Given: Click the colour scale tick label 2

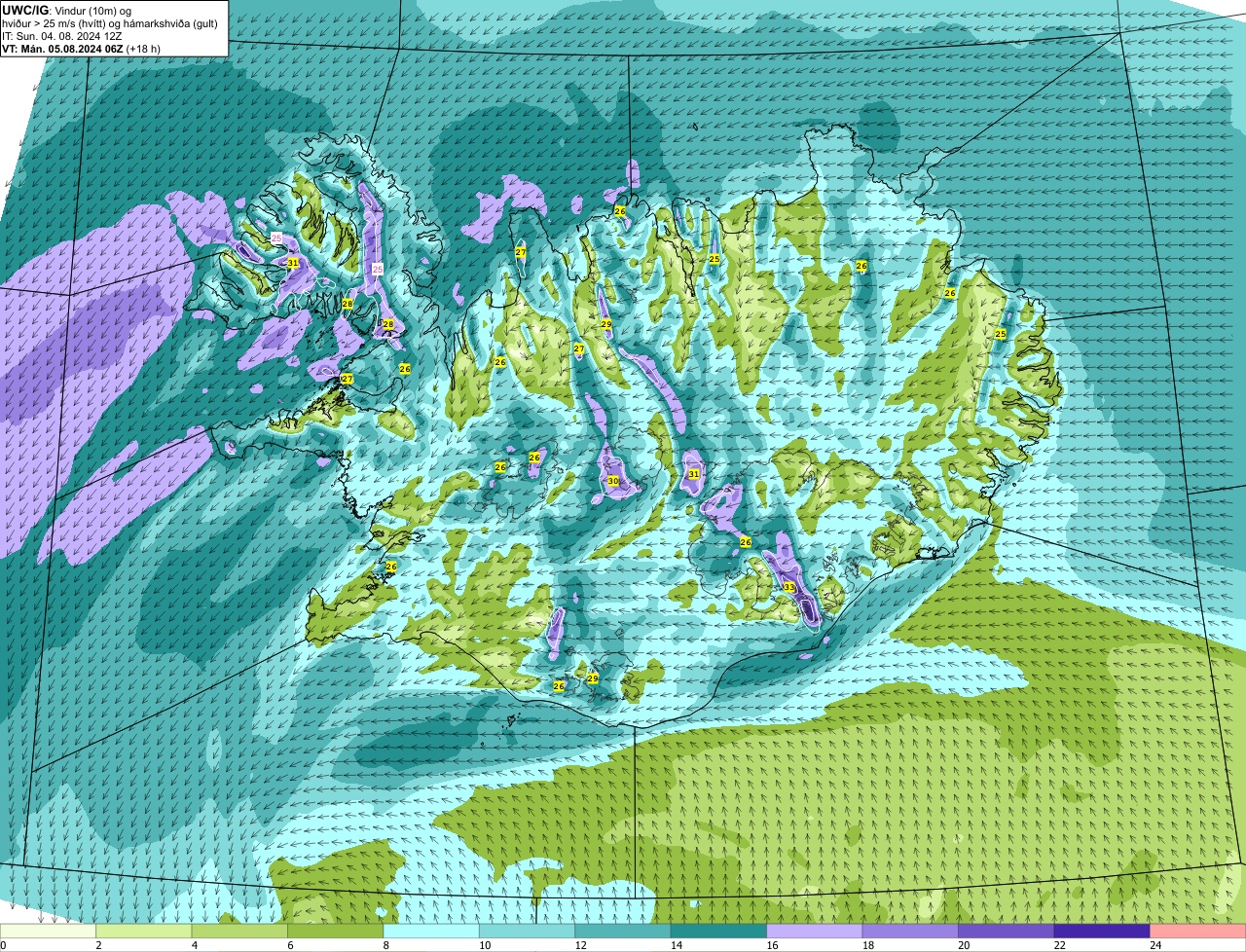Looking at the screenshot, I should [x=97, y=944].
